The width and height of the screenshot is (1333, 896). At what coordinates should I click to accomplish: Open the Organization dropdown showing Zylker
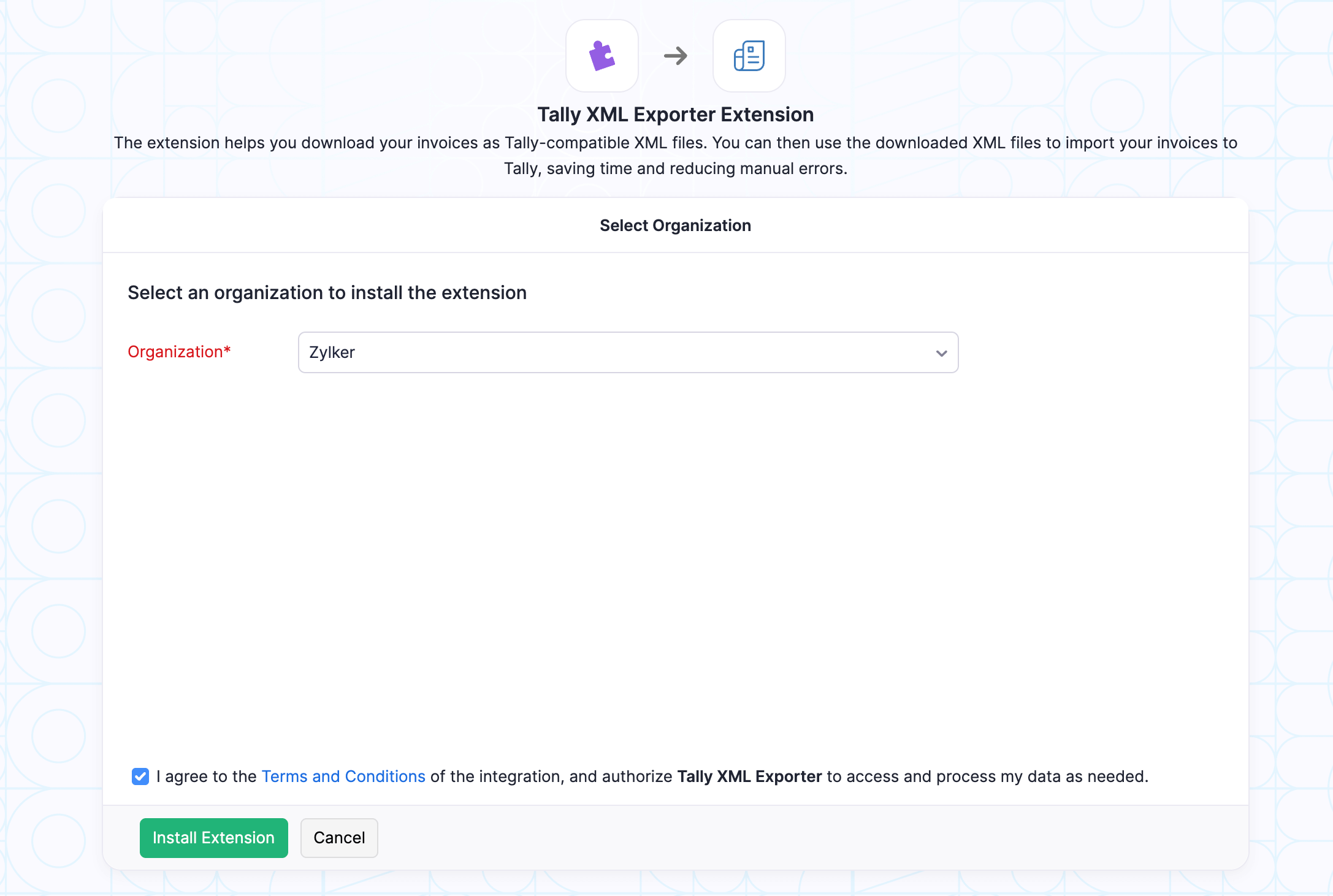pyautogui.click(x=627, y=352)
